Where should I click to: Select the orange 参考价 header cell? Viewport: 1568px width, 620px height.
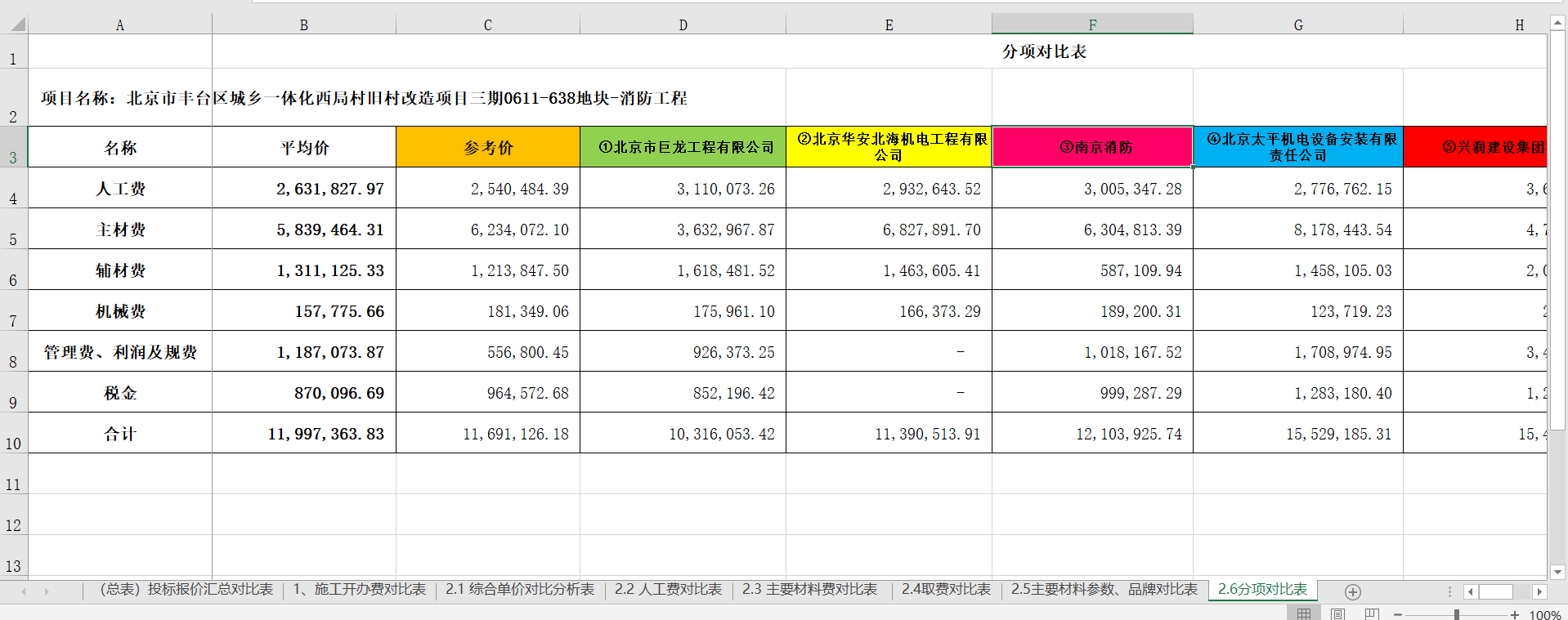tap(488, 147)
